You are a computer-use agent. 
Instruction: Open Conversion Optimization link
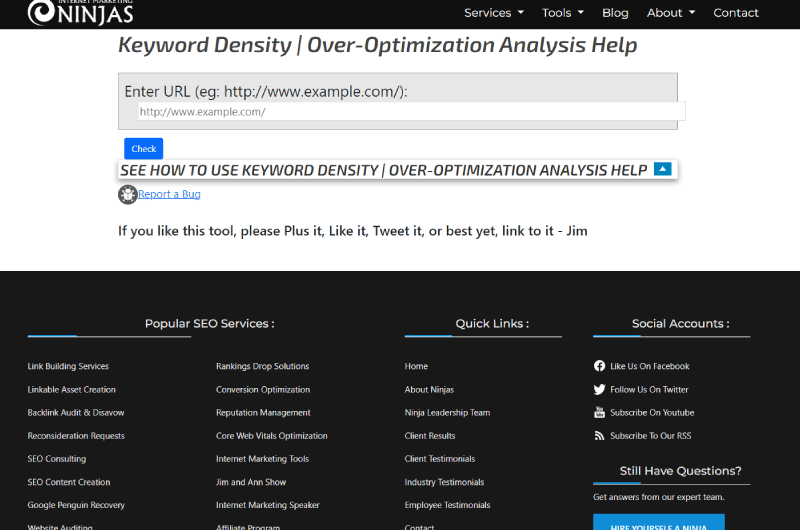[x=263, y=390]
